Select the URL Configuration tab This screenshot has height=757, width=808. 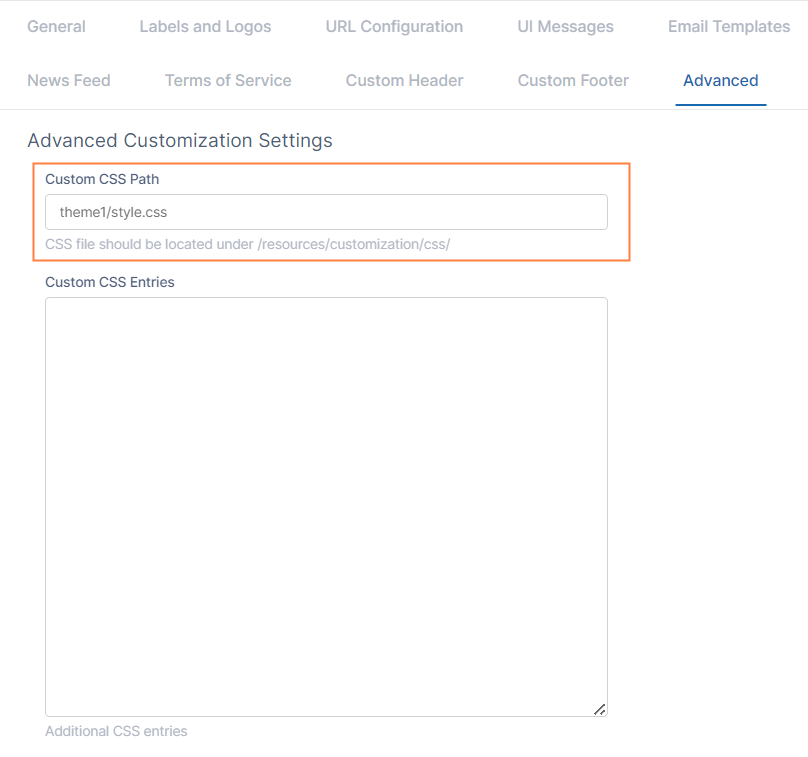coord(393,26)
